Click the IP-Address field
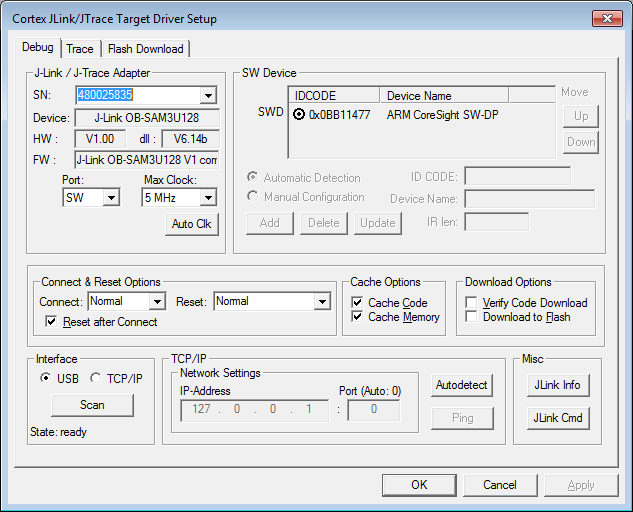 [x=254, y=411]
